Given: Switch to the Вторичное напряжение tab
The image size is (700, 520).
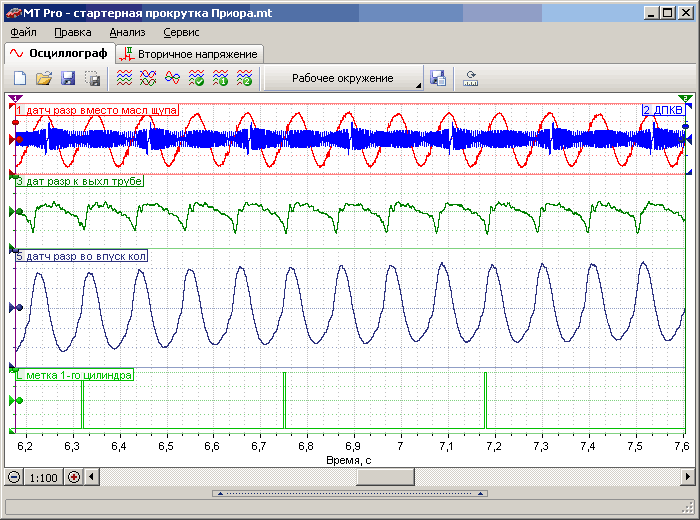Looking at the screenshot, I should click(x=189, y=53).
